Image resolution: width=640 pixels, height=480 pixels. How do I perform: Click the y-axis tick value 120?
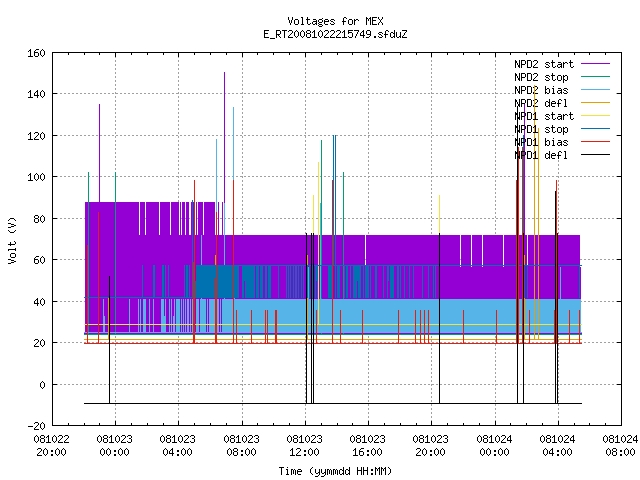(x=36, y=136)
